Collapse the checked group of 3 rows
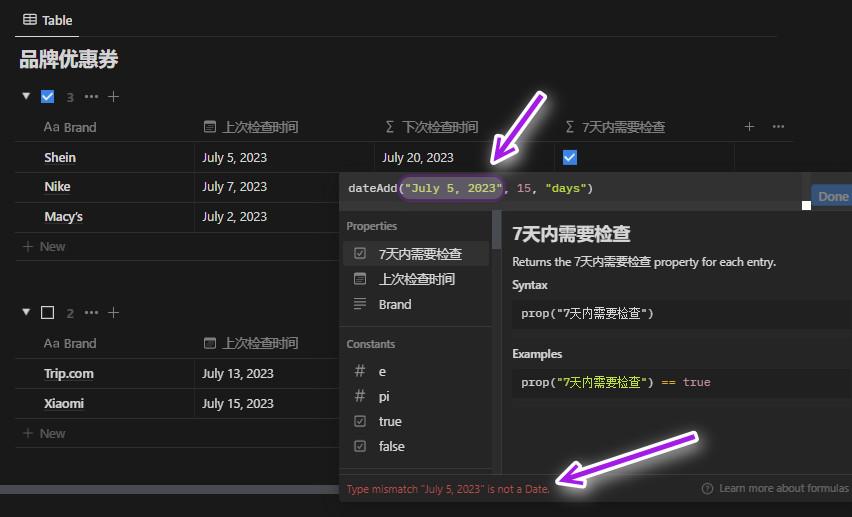Image resolution: width=852 pixels, height=517 pixels. [x=26, y=96]
